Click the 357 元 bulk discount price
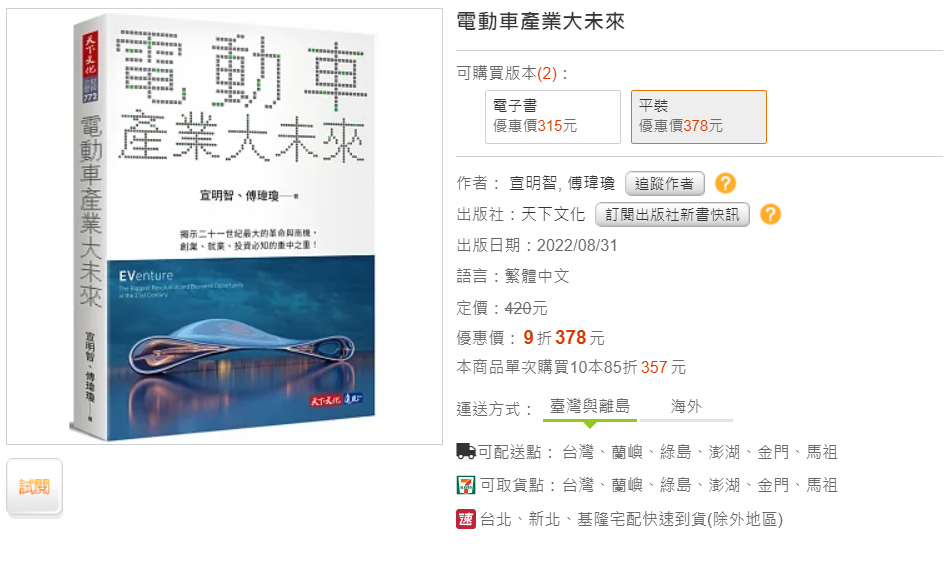 pyautogui.click(x=663, y=367)
